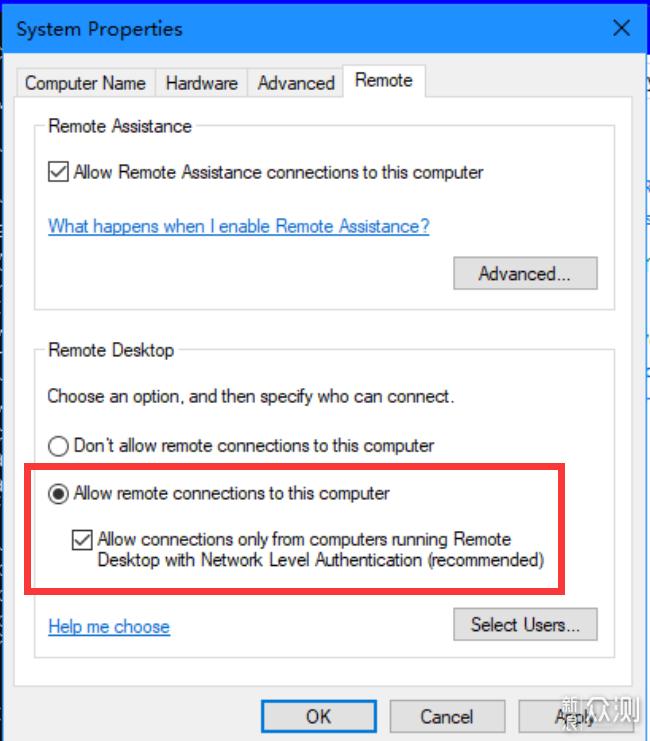Toggle Allow Remote Assistance connections checkbox

(58, 172)
